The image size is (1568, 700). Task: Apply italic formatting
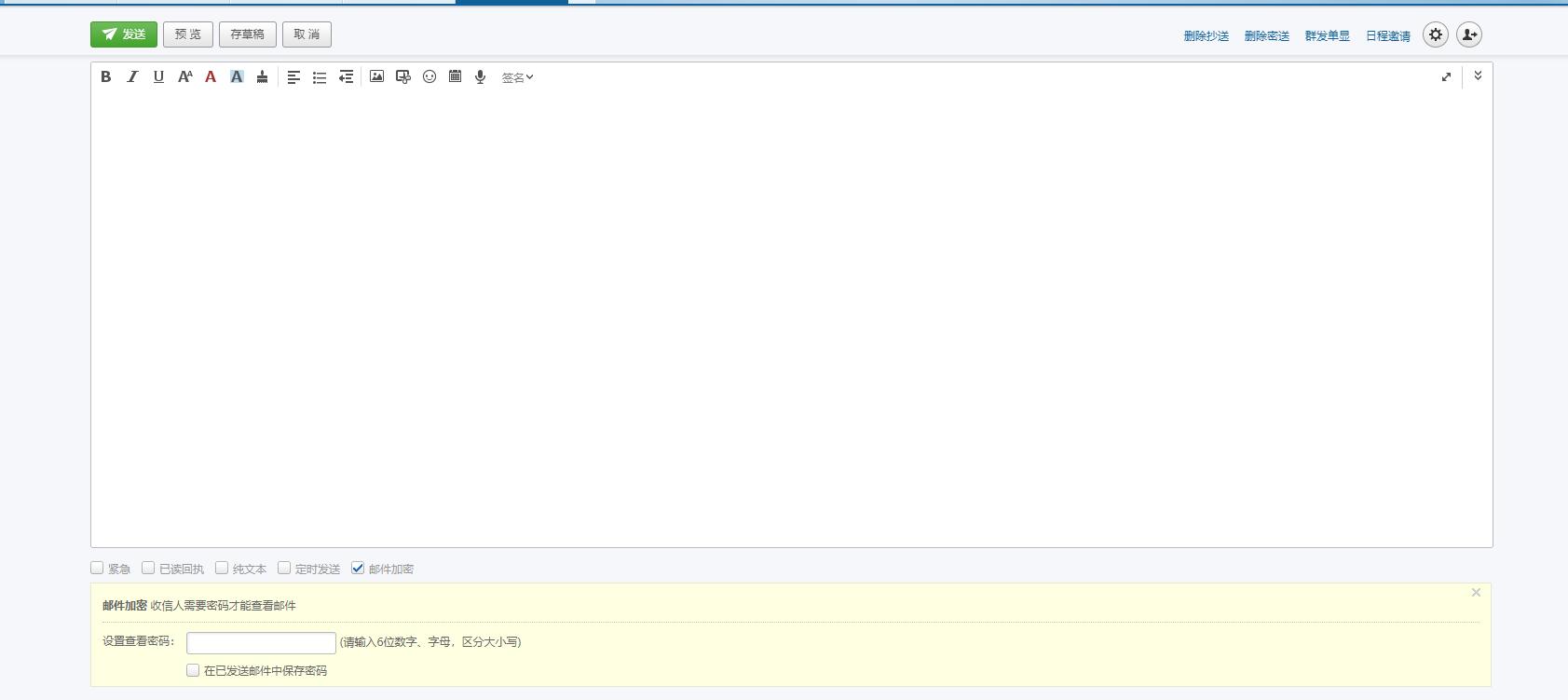[x=132, y=77]
